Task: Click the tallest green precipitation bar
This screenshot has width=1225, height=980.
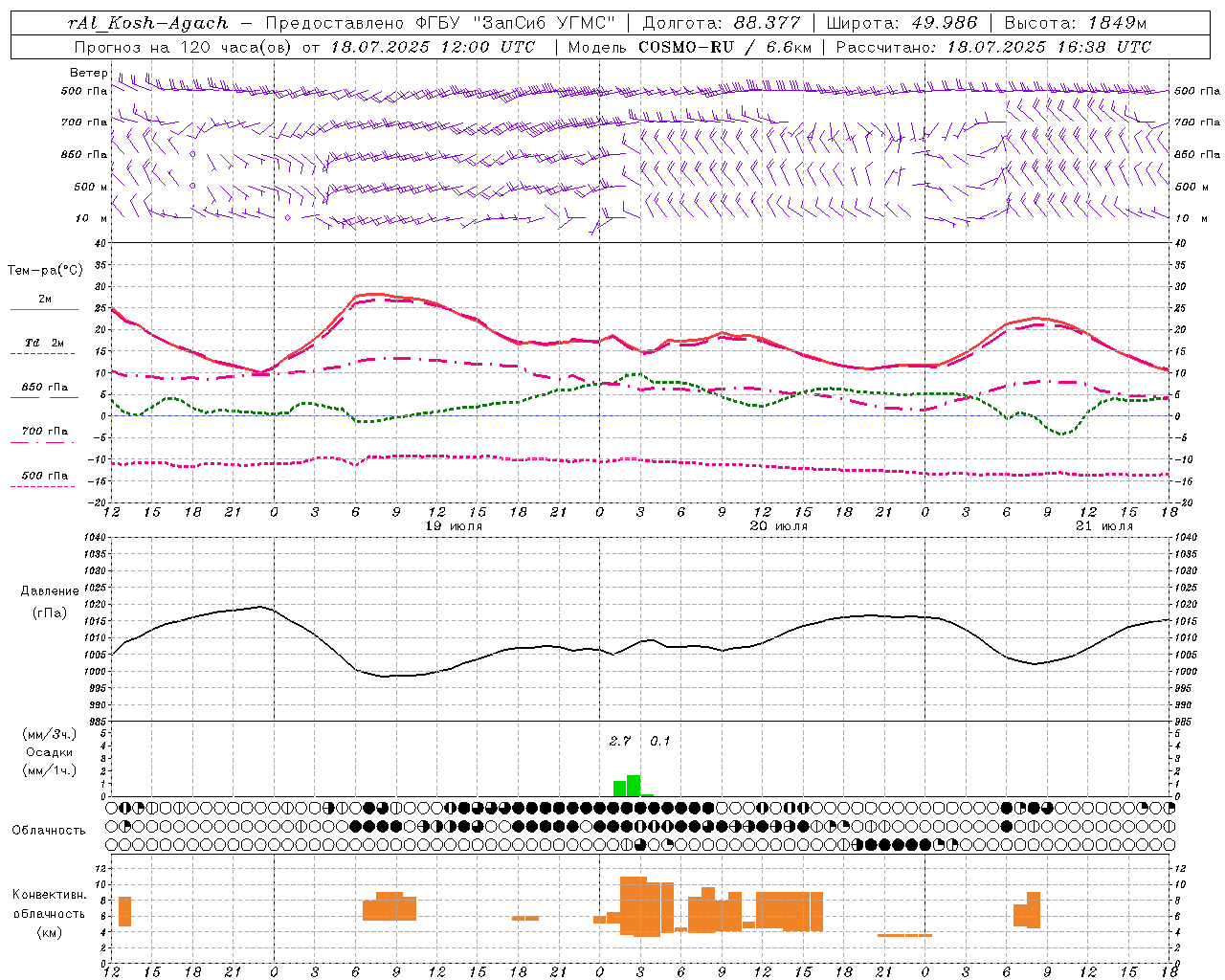Action: point(634,786)
